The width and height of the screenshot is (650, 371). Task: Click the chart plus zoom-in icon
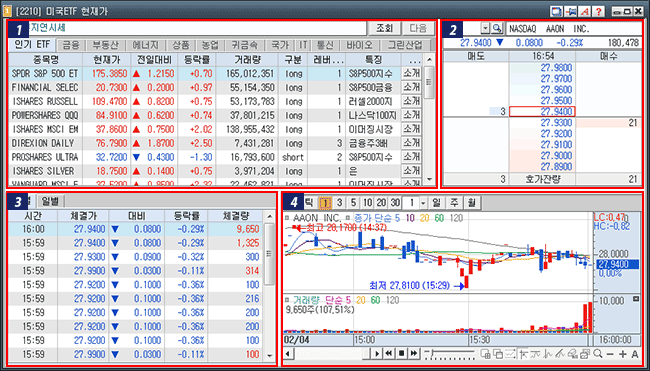pos(623,354)
